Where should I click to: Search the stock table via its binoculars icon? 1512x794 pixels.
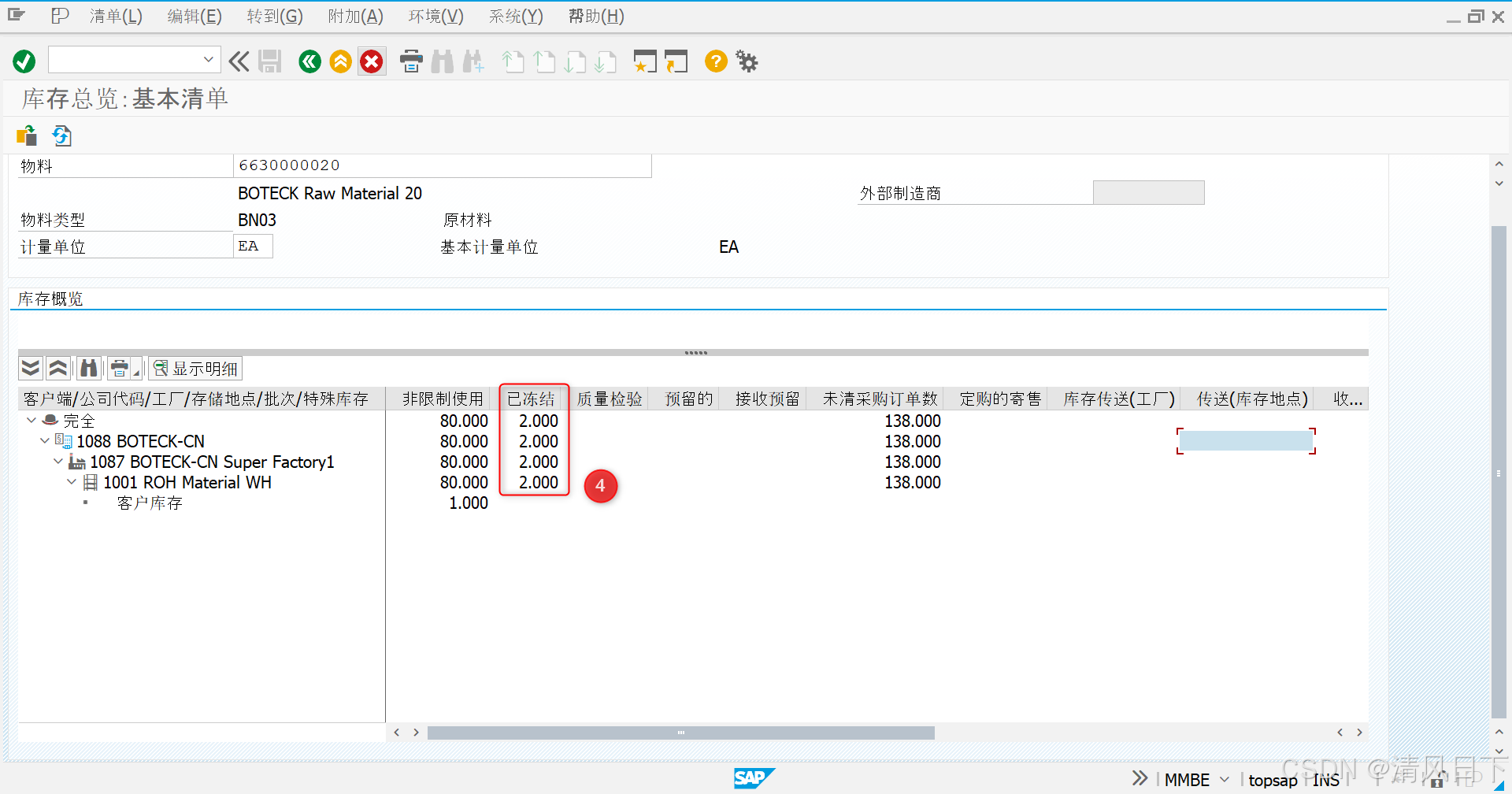[x=89, y=368]
